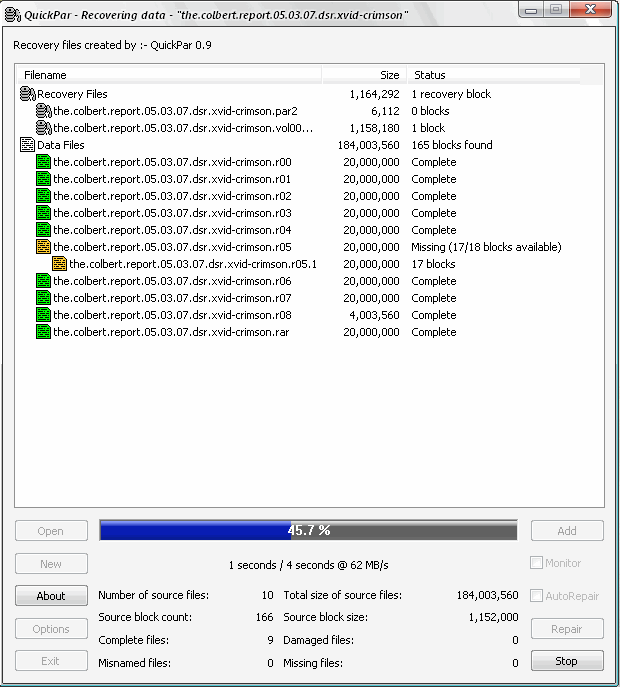Click the '1 recovery block' status

(451, 94)
